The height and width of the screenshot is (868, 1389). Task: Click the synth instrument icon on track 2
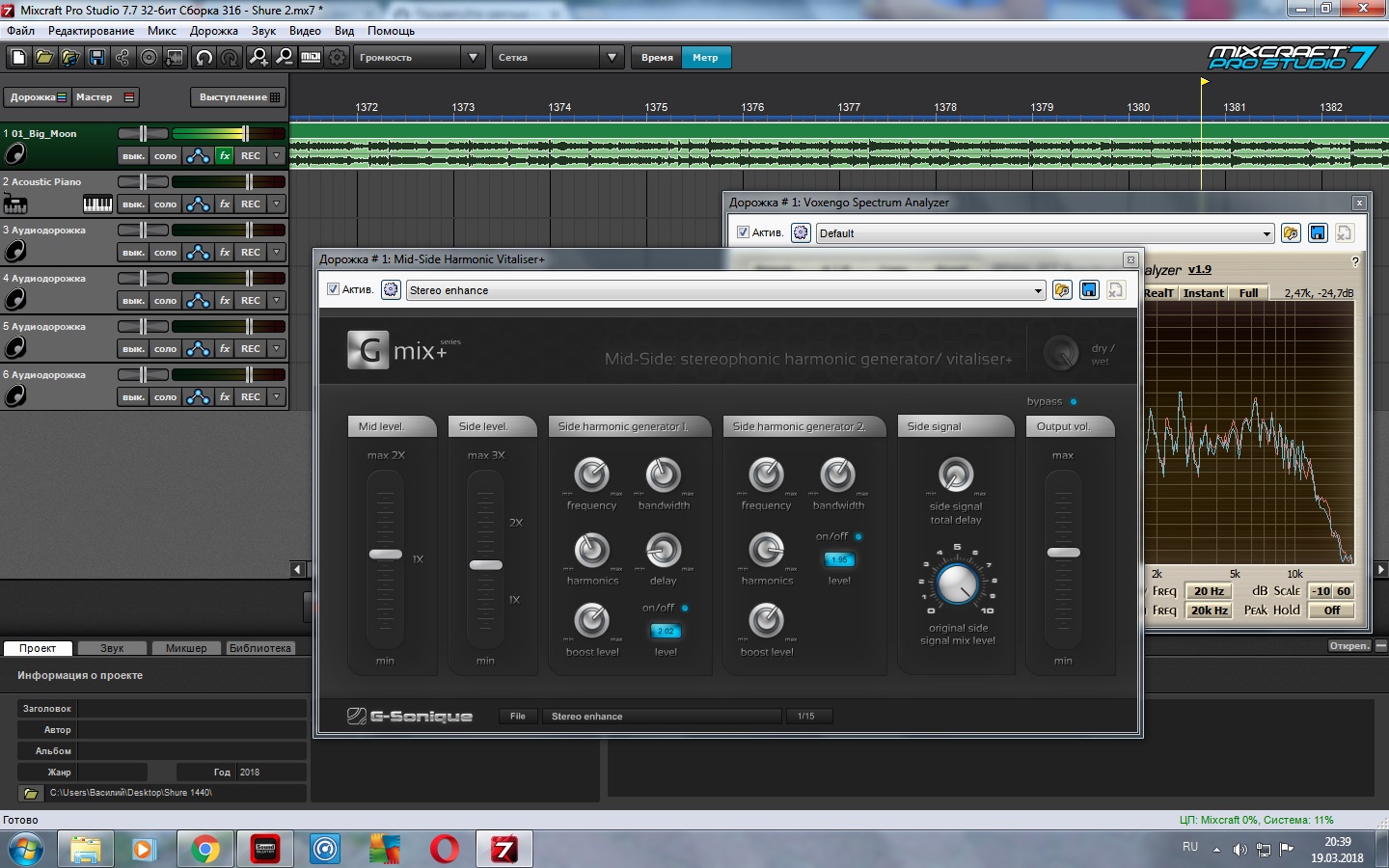(x=15, y=203)
